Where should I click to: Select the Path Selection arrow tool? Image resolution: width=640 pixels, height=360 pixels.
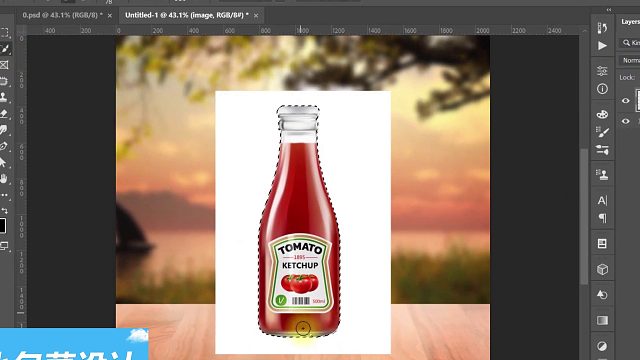(x=4, y=162)
